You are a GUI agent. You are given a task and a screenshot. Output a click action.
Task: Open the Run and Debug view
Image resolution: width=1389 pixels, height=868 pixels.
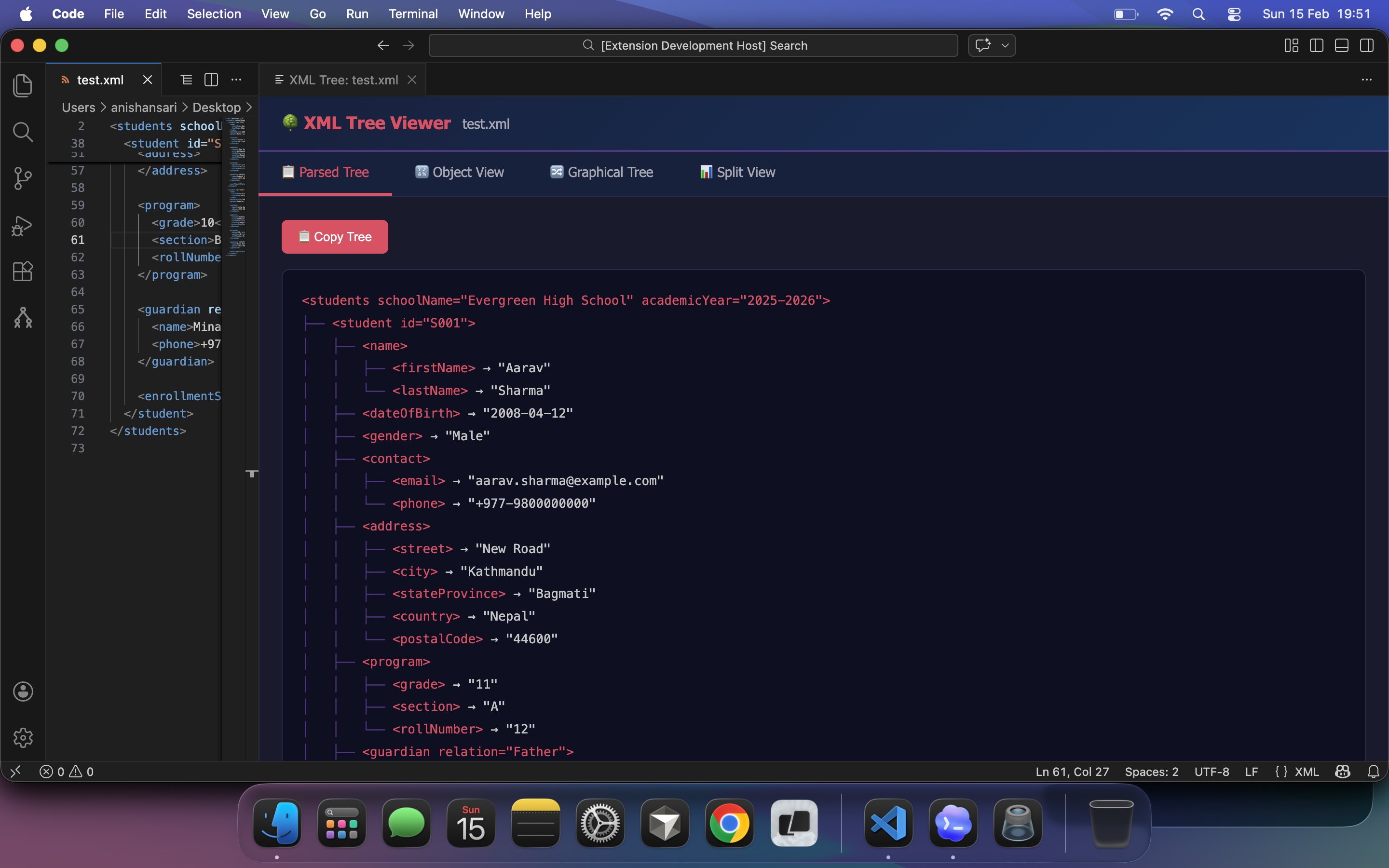23,225
